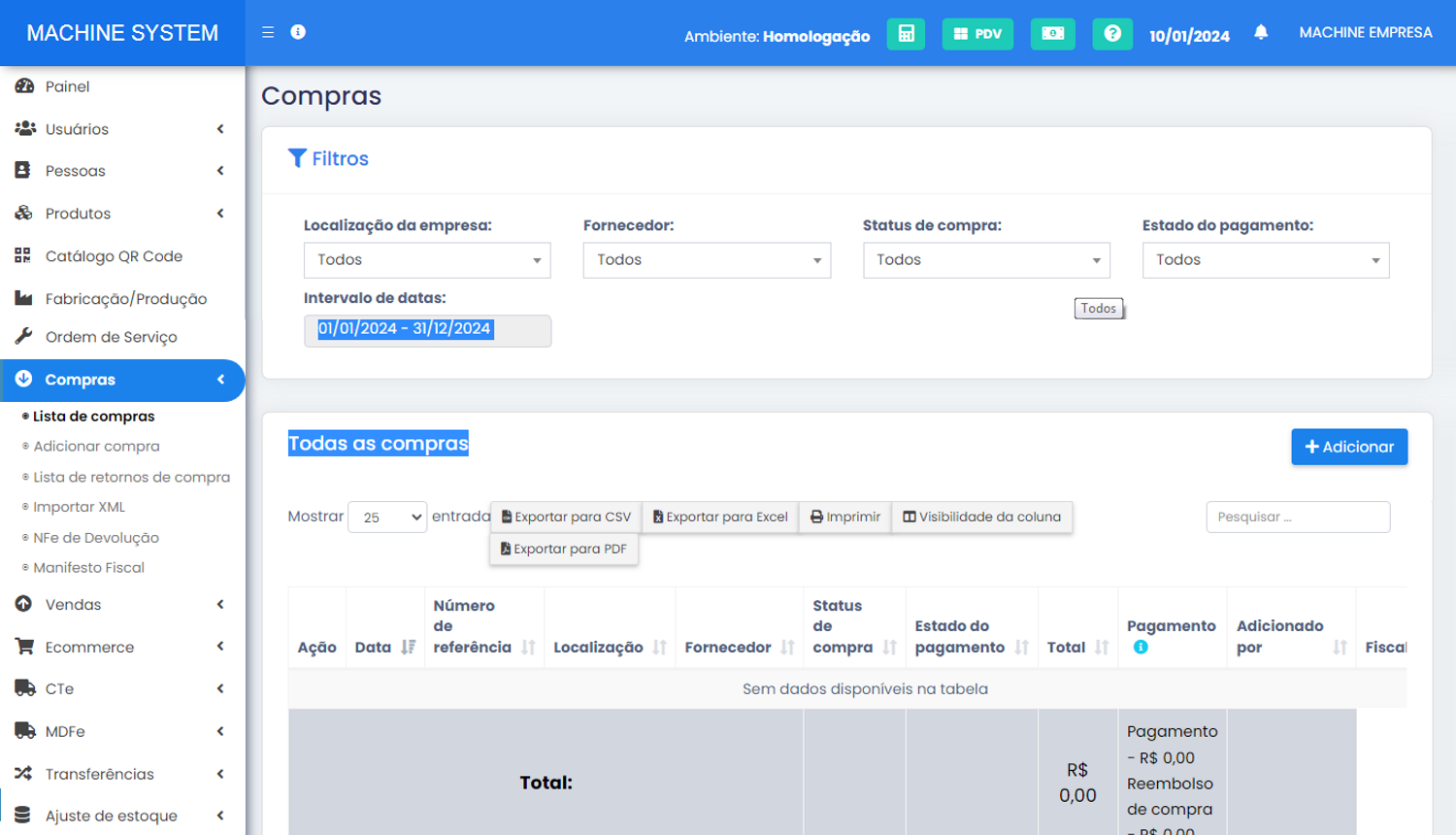Click the Pesquisar search field
1456x835 pixels.
[x=1298, y=517]
